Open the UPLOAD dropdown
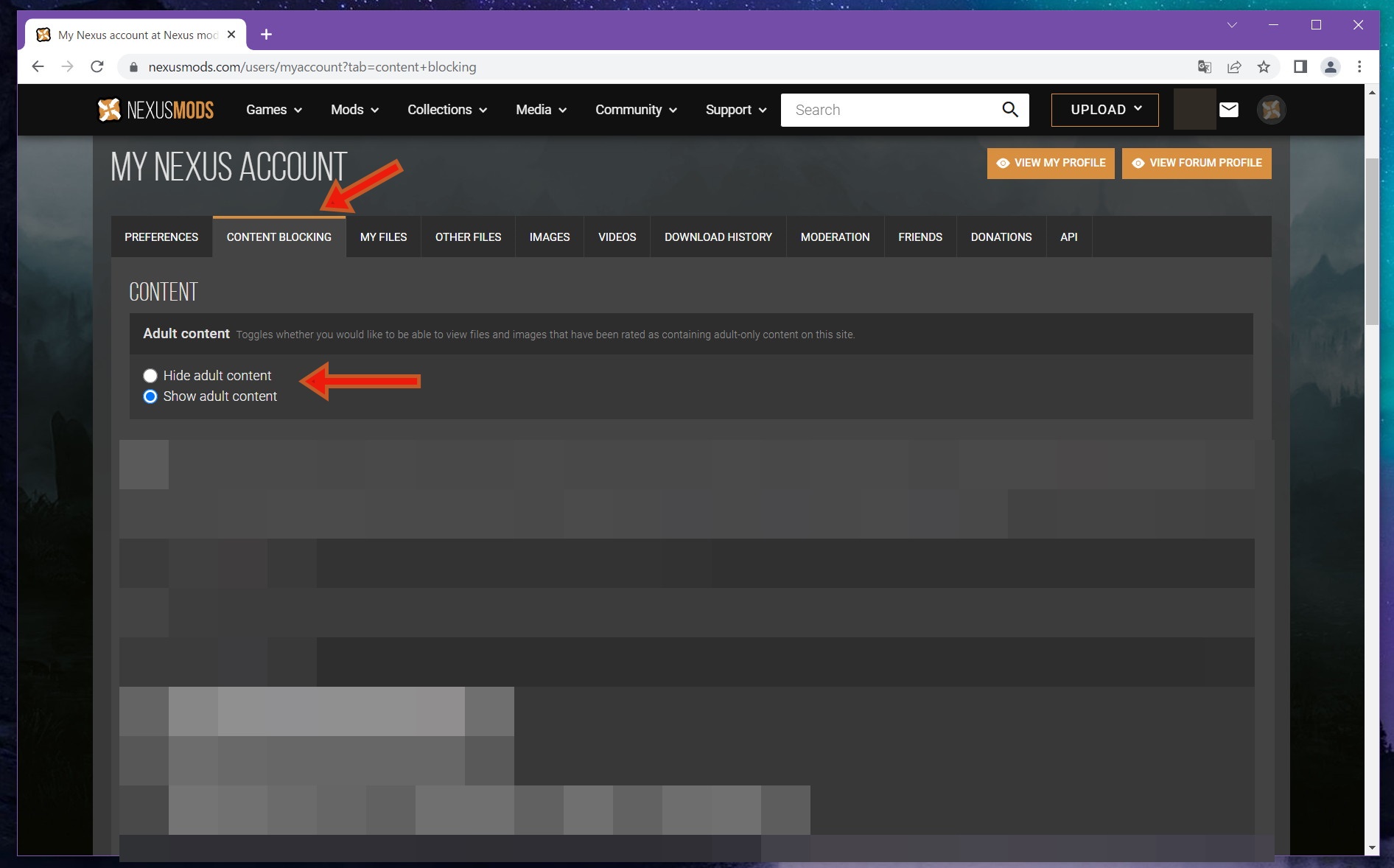1394x868 pixels. click(1104, 110)
